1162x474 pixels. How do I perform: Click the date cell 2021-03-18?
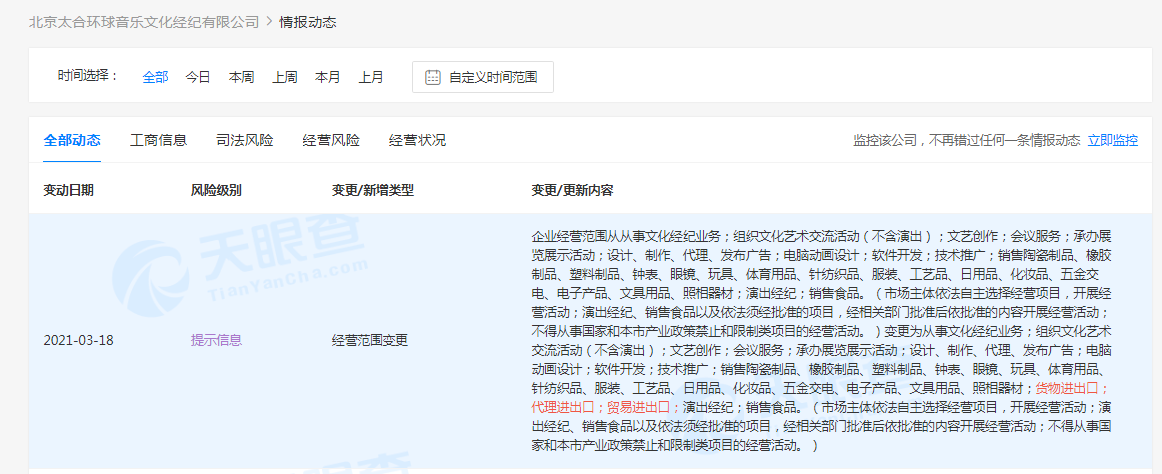[79, 341]
